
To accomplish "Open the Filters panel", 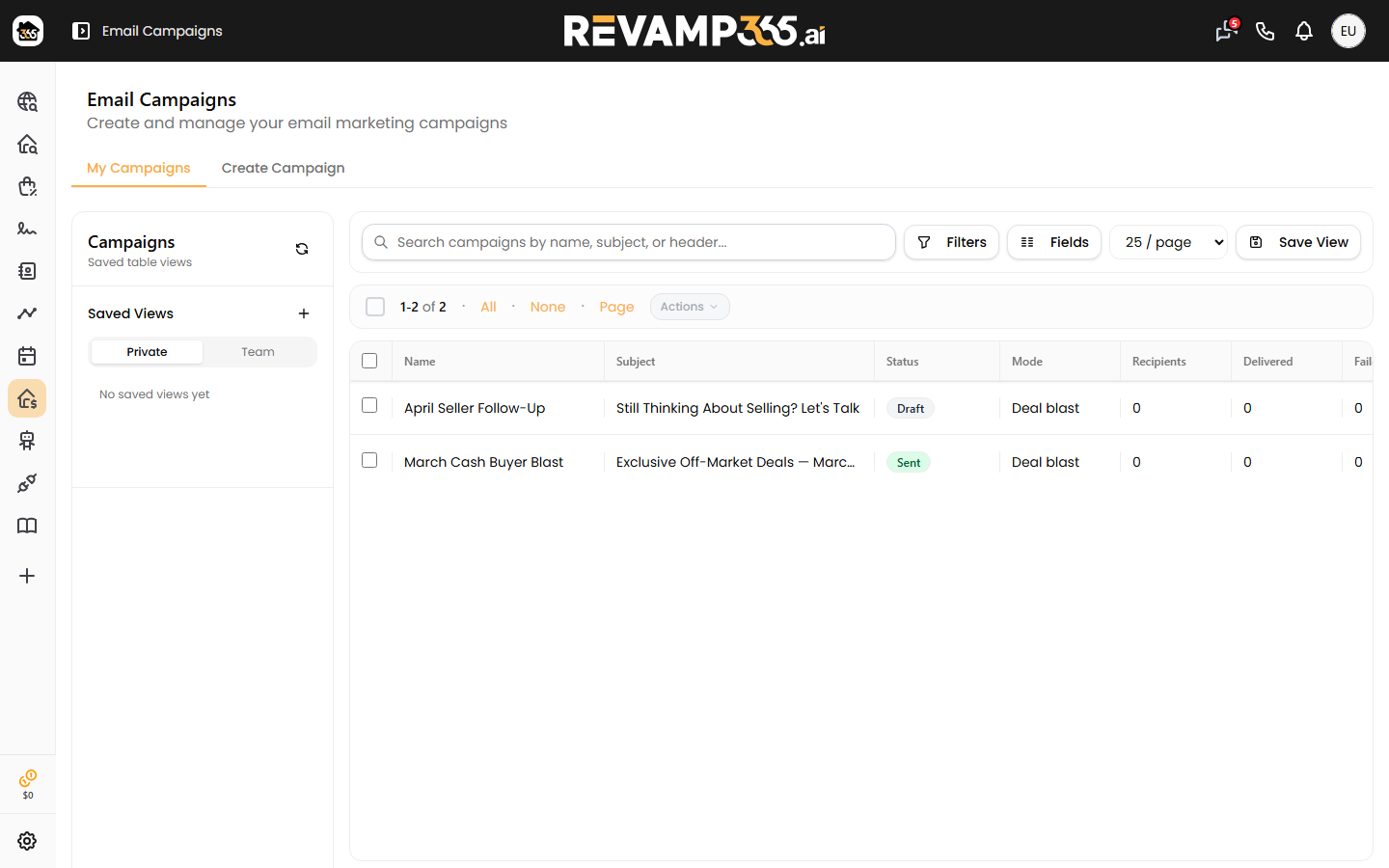I will 951,242.
